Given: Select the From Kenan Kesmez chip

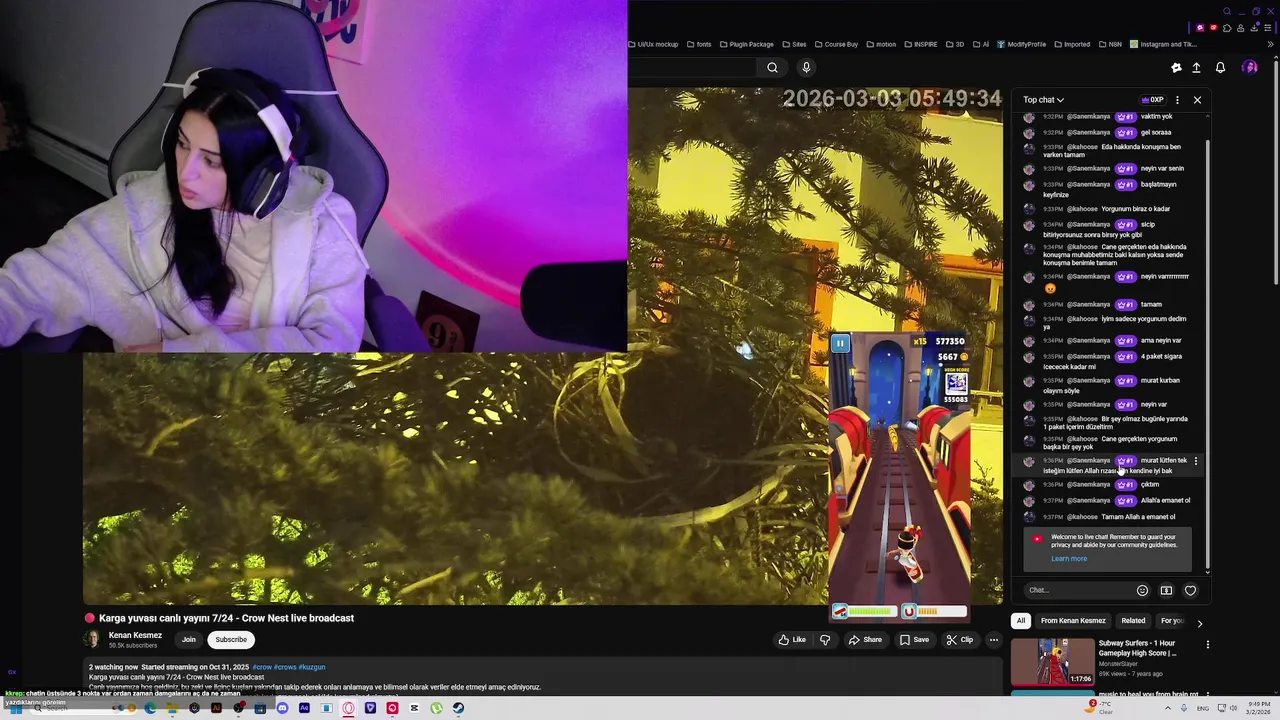Looking at the screenshot, I should pyautogui.click(x=1073, y=621).
